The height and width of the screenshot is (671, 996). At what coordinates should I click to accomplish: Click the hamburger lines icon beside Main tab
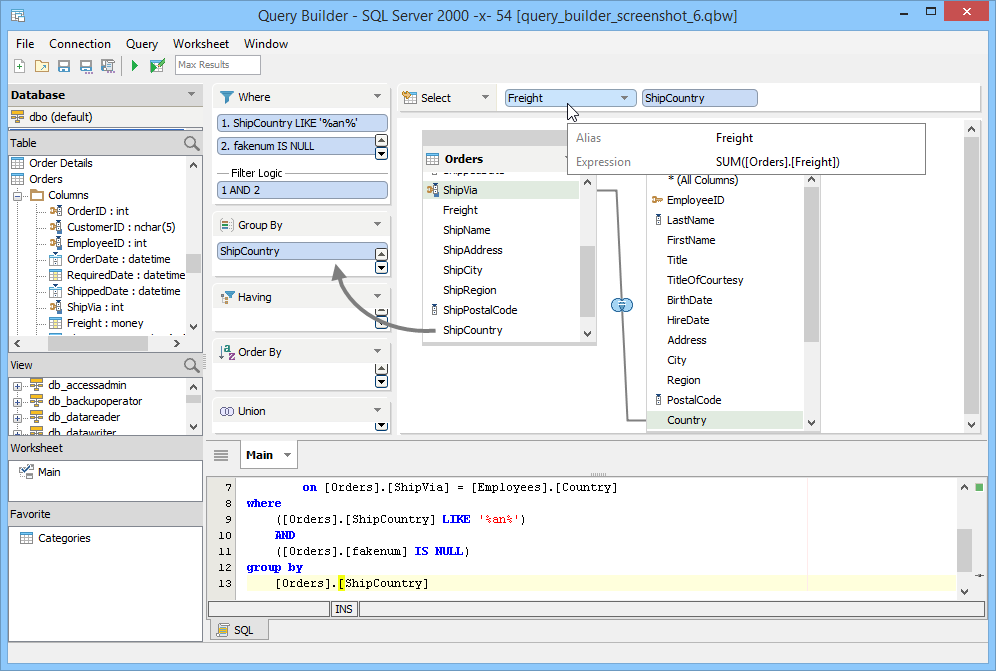221,455
